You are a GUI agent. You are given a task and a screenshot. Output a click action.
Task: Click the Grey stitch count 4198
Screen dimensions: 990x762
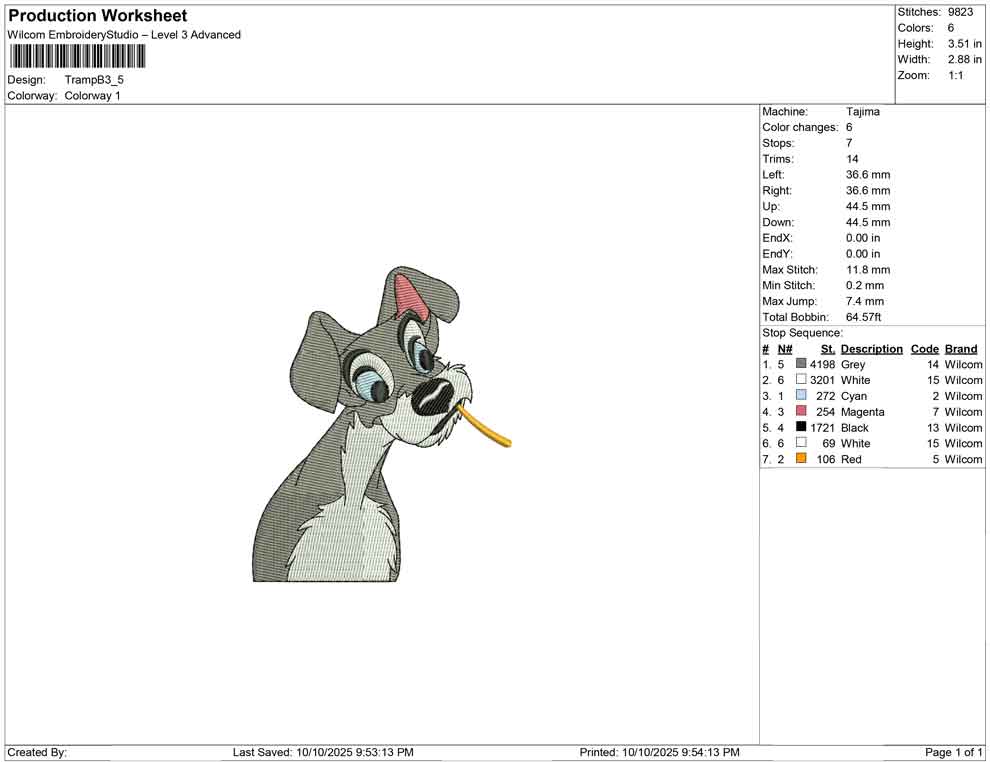point(823,364)
